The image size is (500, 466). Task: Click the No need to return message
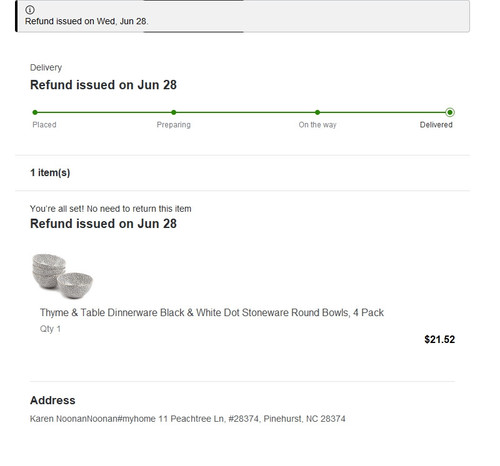click(x=111, y=209)
